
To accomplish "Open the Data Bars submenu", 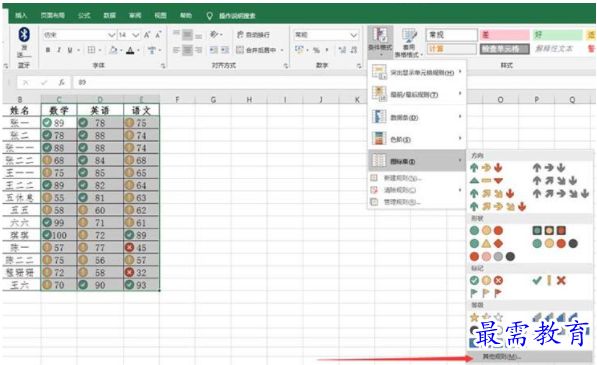I will pyautogui.click(x=417, y=117).
